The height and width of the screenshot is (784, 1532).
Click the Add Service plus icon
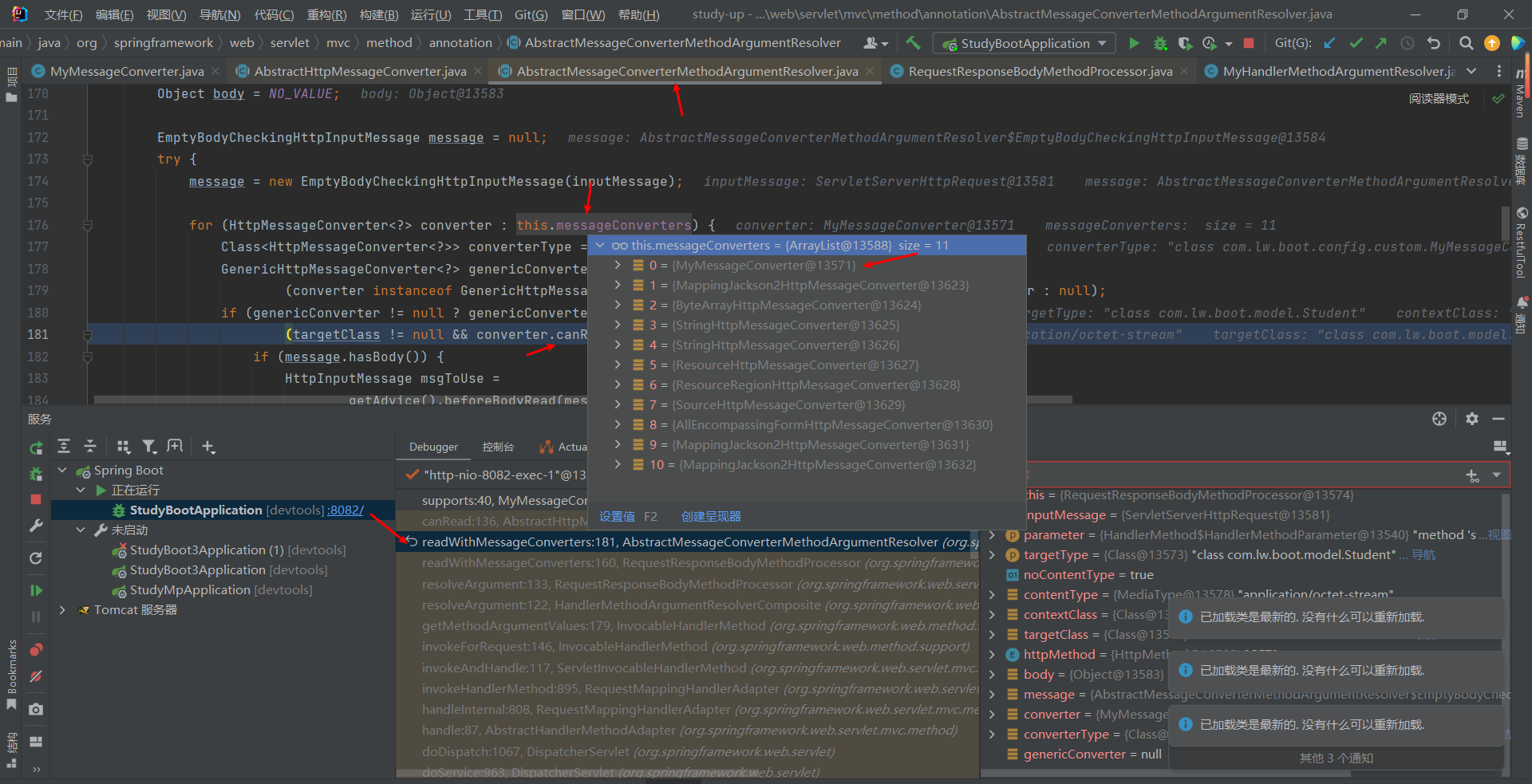click(x=208, y=447)
